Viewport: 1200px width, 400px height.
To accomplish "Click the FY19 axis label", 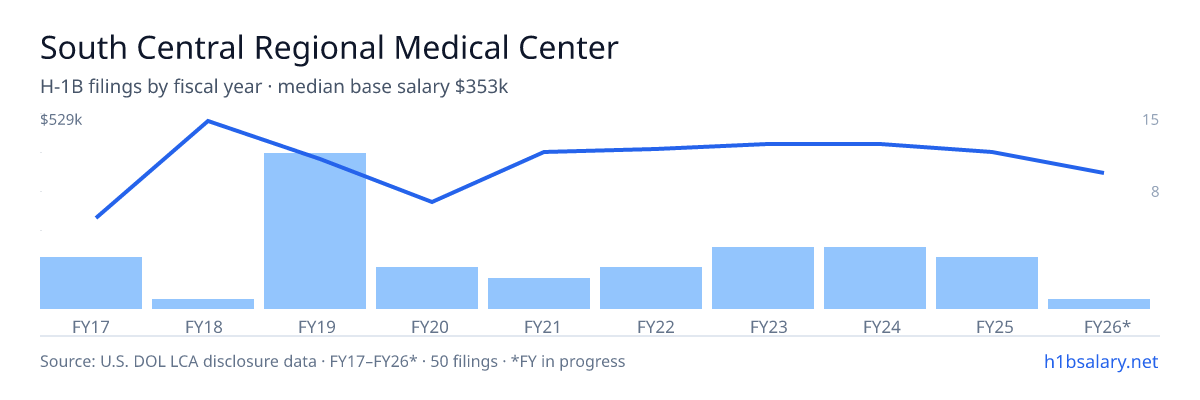I will click(315, 327).
